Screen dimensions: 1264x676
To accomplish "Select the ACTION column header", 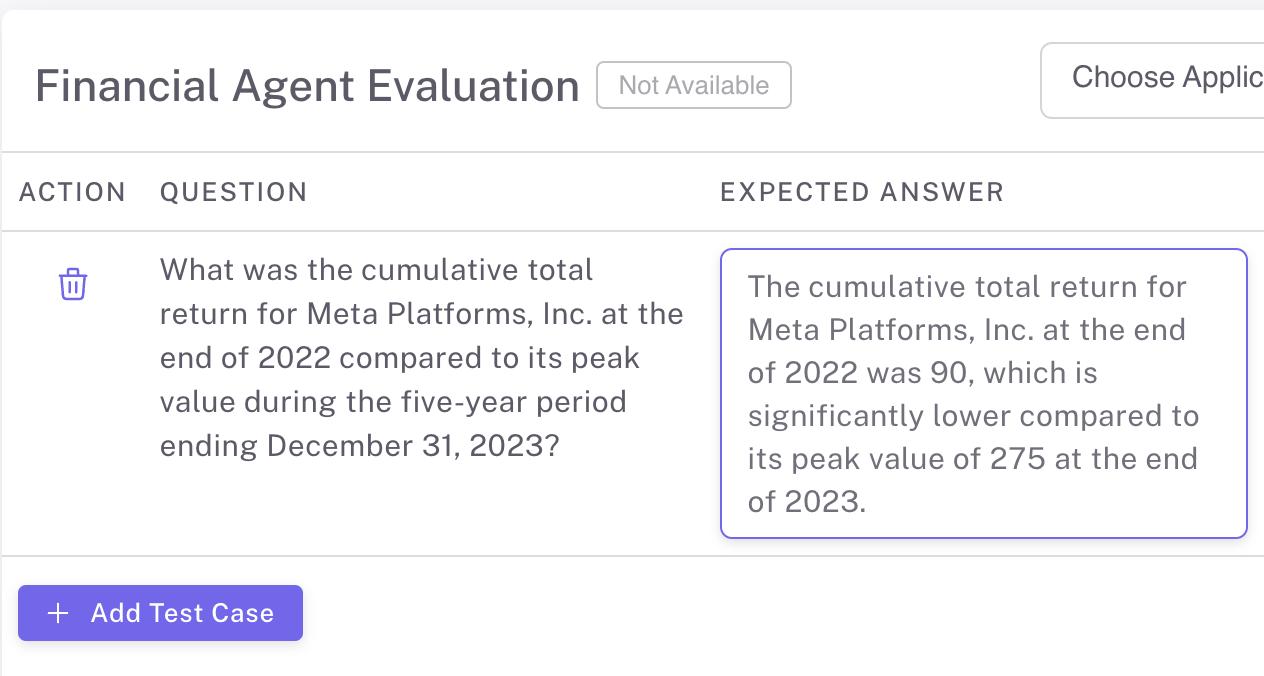I will (x=73, y=192).
